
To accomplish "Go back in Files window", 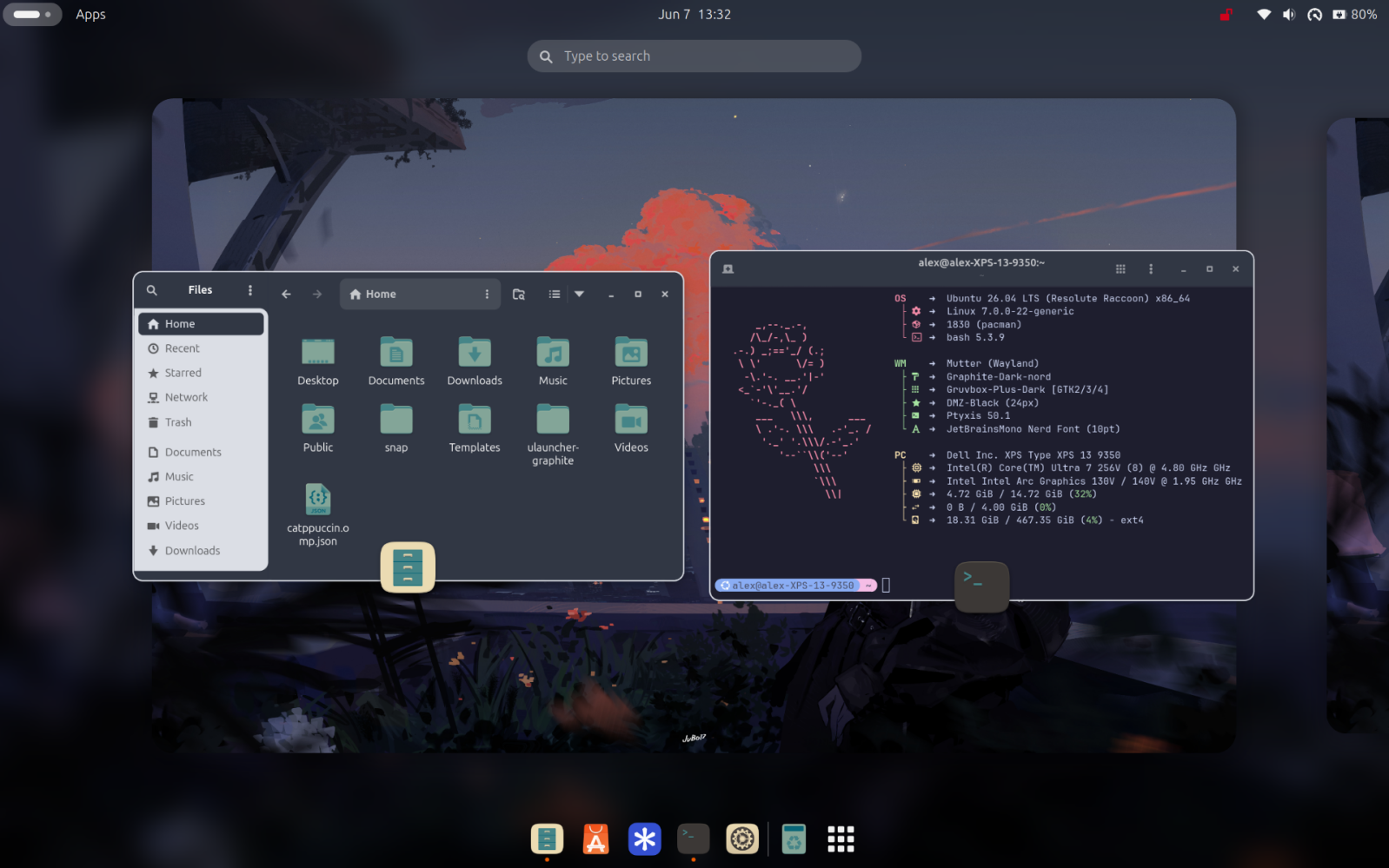I will (x=286, y=295).
